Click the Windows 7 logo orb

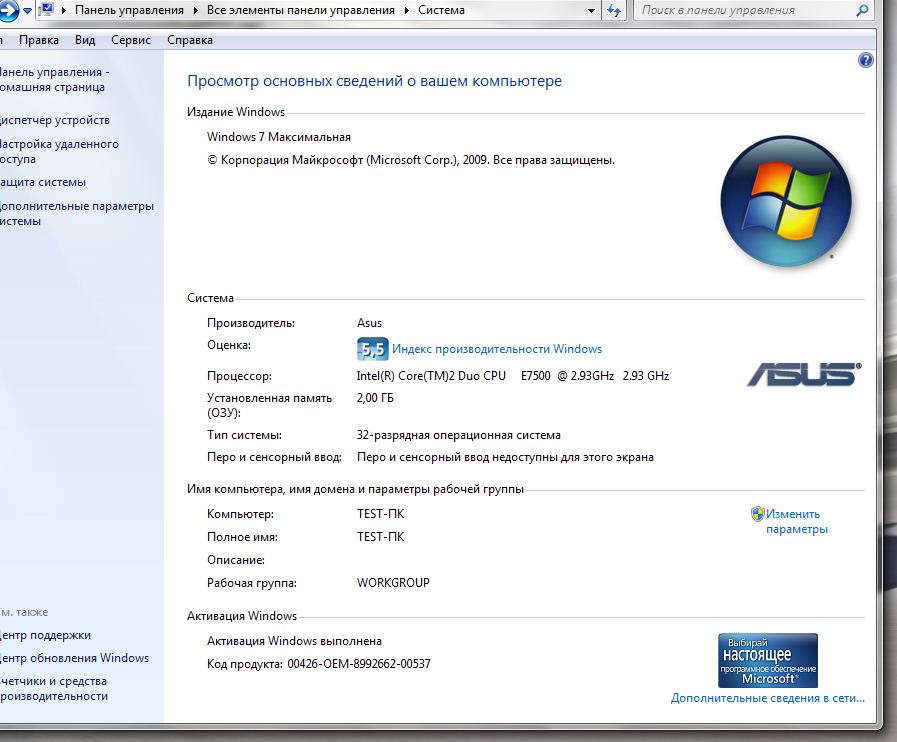click(786, 201)
